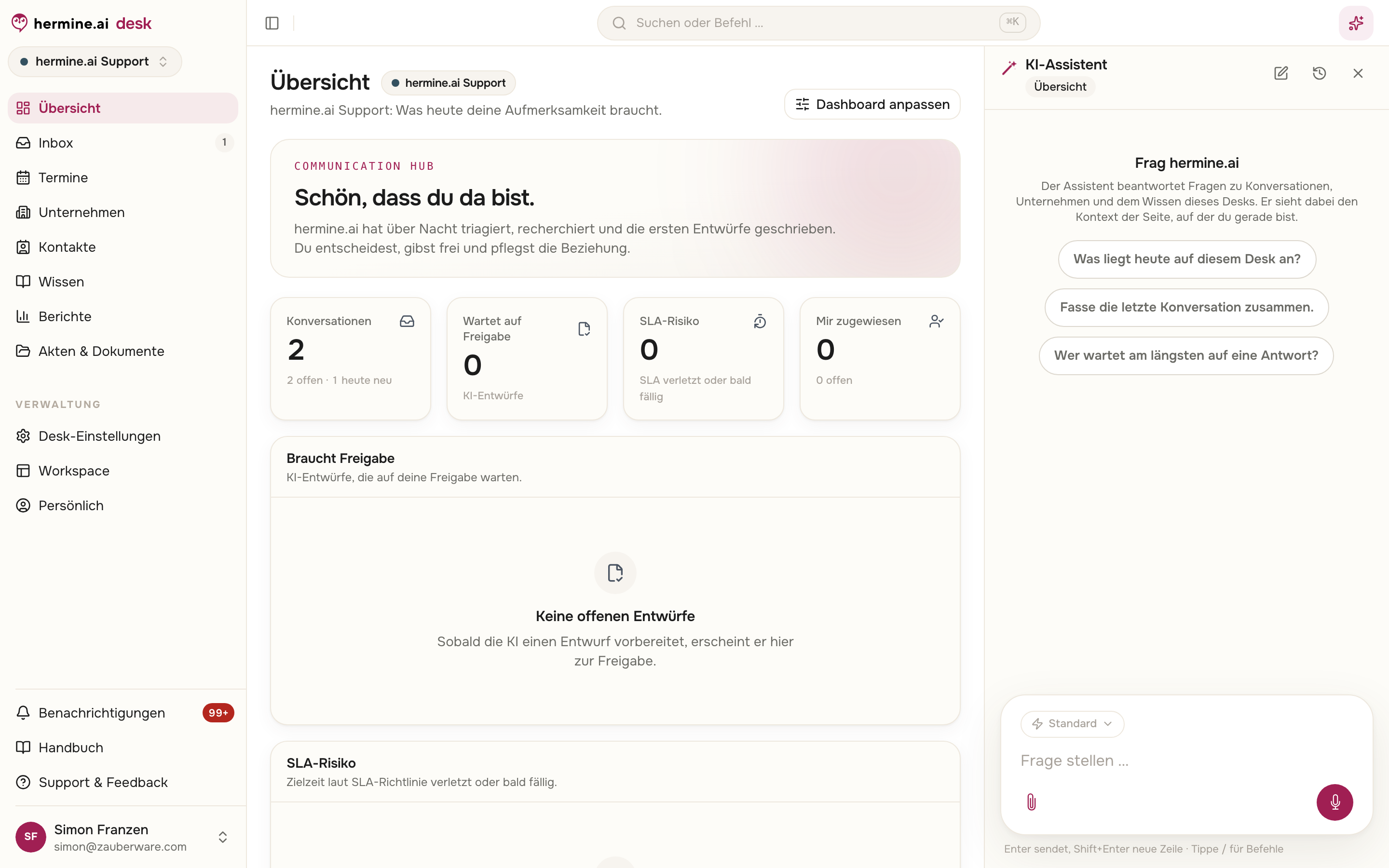Click the Mir zugewiesen user icon
Image resolution: width=1389 pixels, height=868 pixels.
(x=936, y=322)
